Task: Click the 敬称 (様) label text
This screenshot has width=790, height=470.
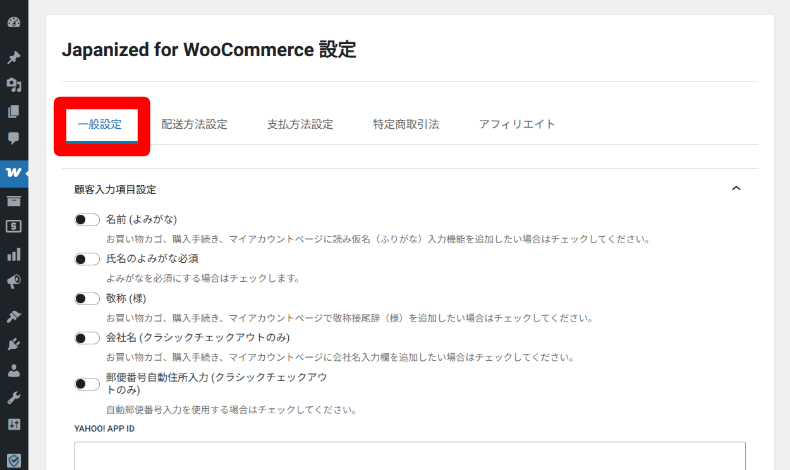Action: (x=126, y=299)
